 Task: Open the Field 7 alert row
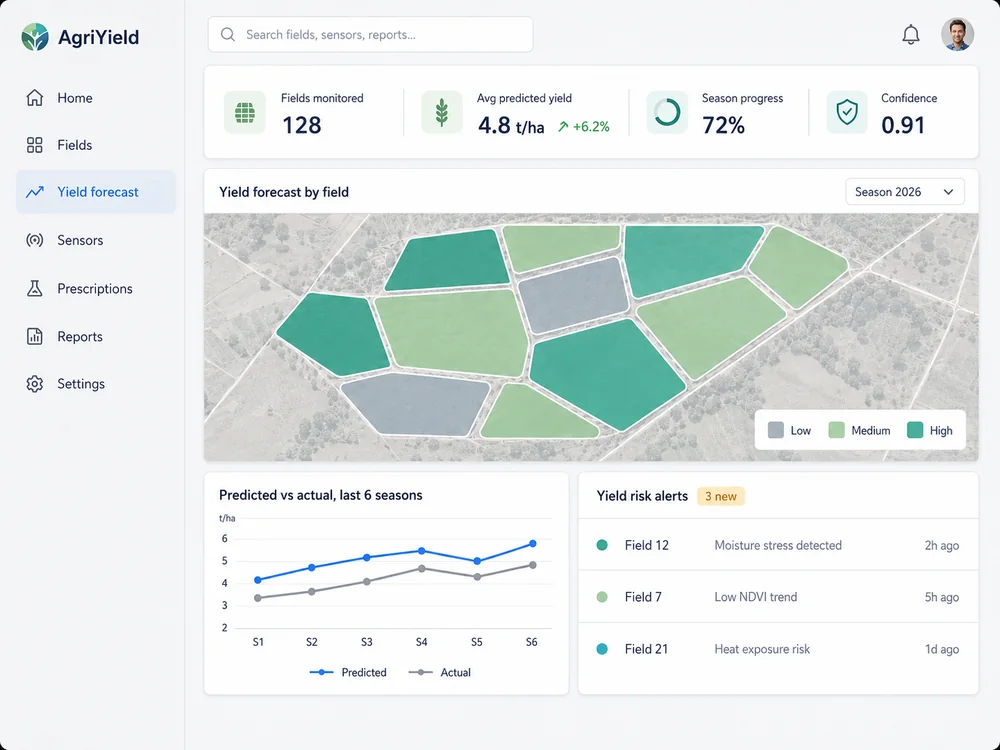778,597
